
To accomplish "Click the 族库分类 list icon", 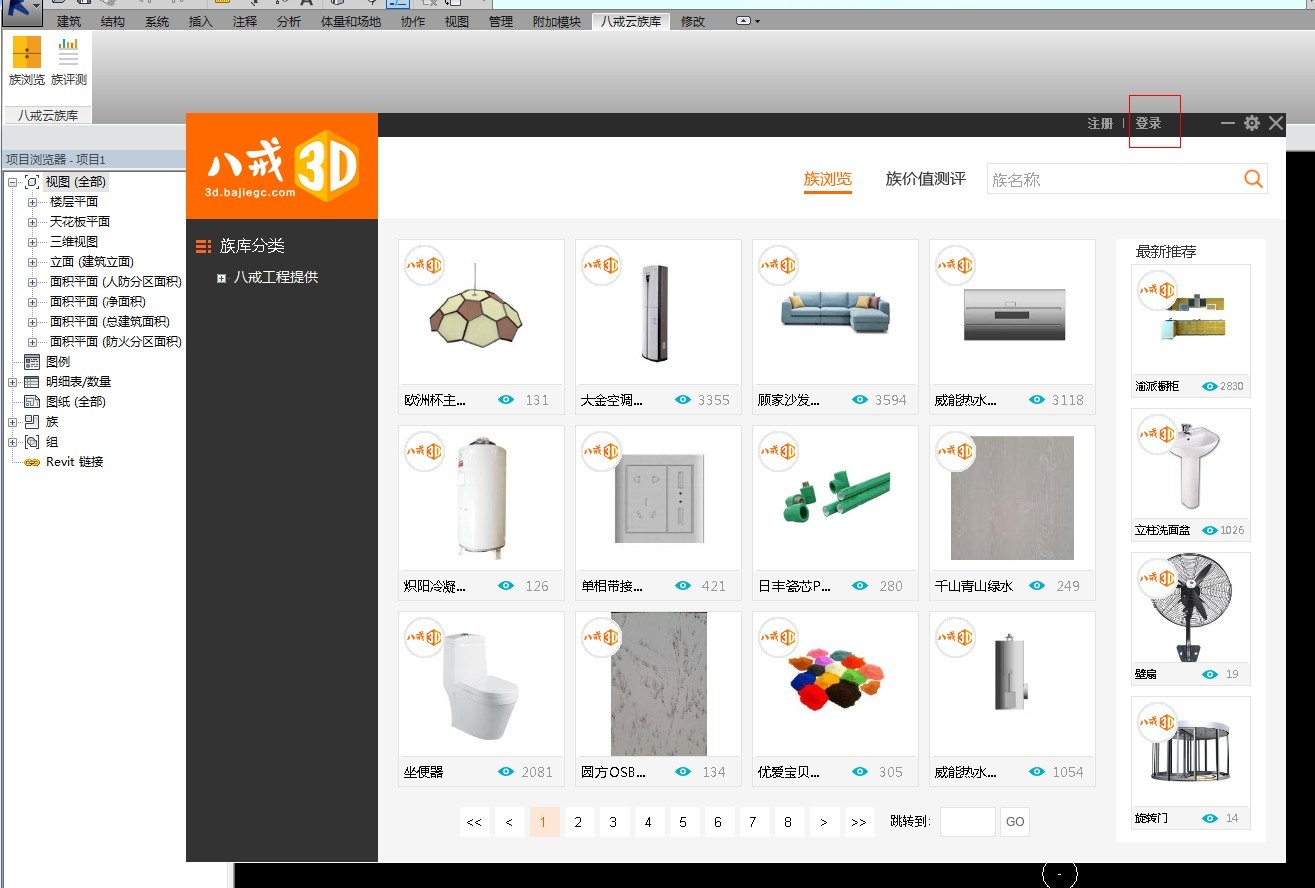I will [x=206, y=246].
